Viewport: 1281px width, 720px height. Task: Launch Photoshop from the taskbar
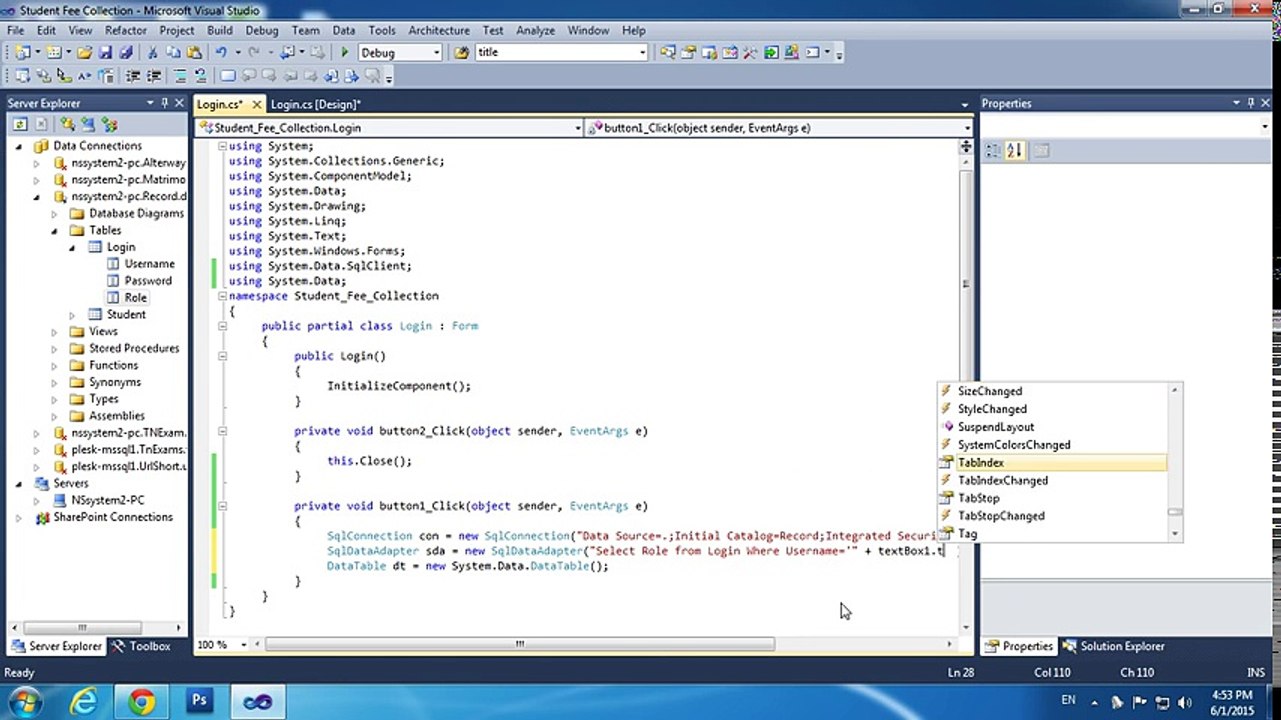pyautogui.click(x=199, y=701)
